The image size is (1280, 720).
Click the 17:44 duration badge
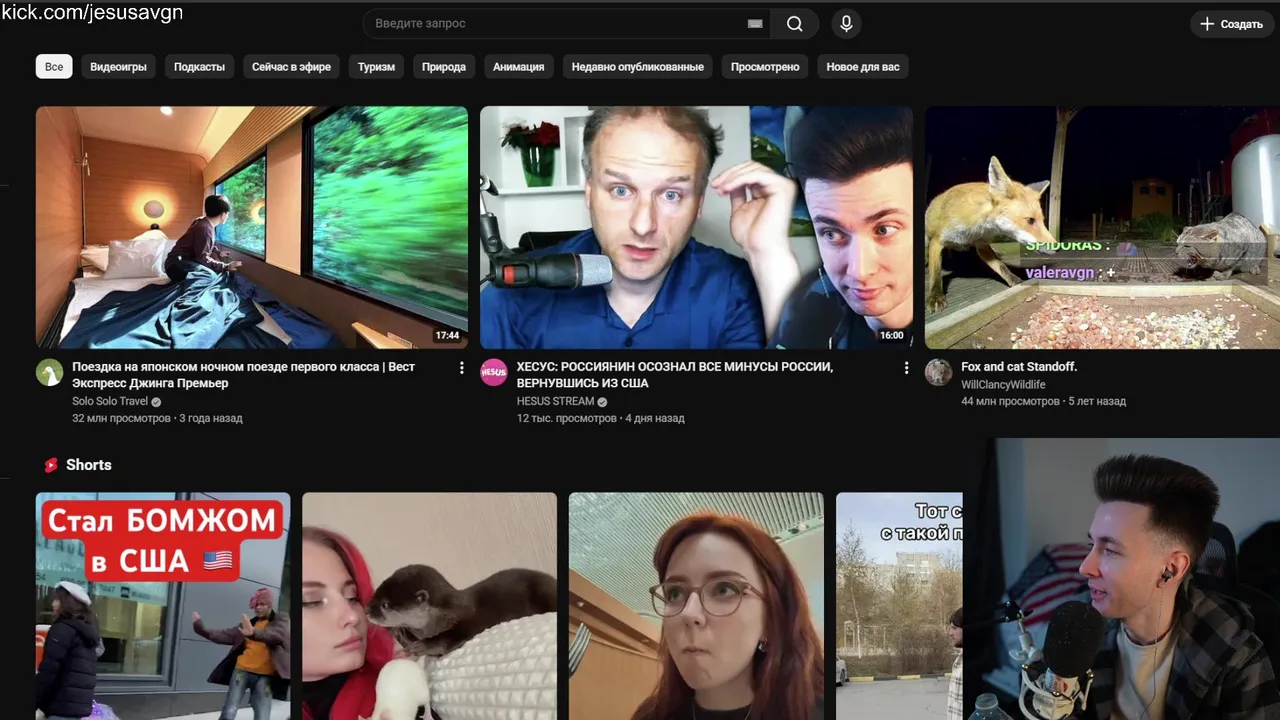(447, 336)
